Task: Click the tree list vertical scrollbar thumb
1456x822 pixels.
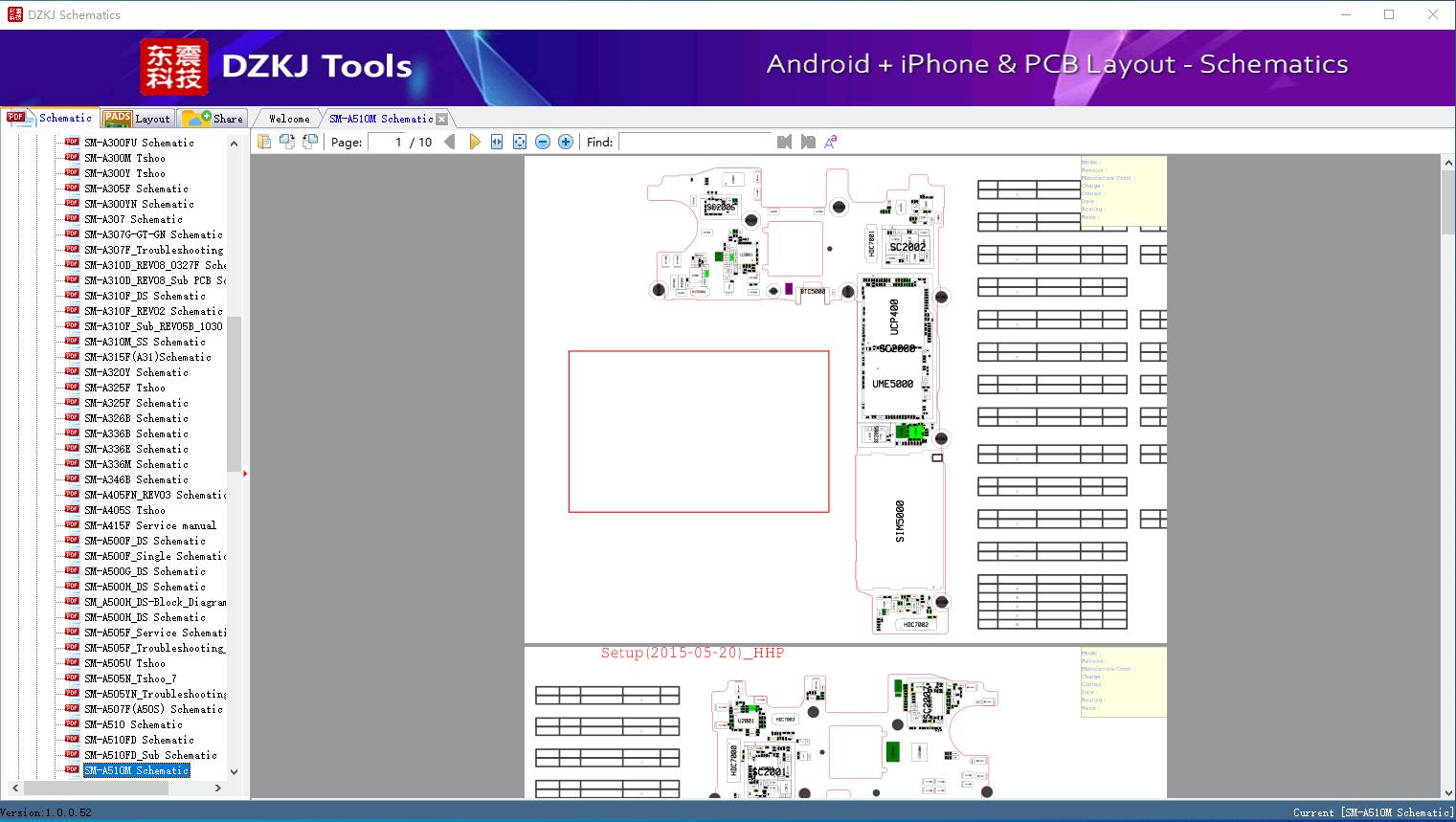Action: click(234, 393)
